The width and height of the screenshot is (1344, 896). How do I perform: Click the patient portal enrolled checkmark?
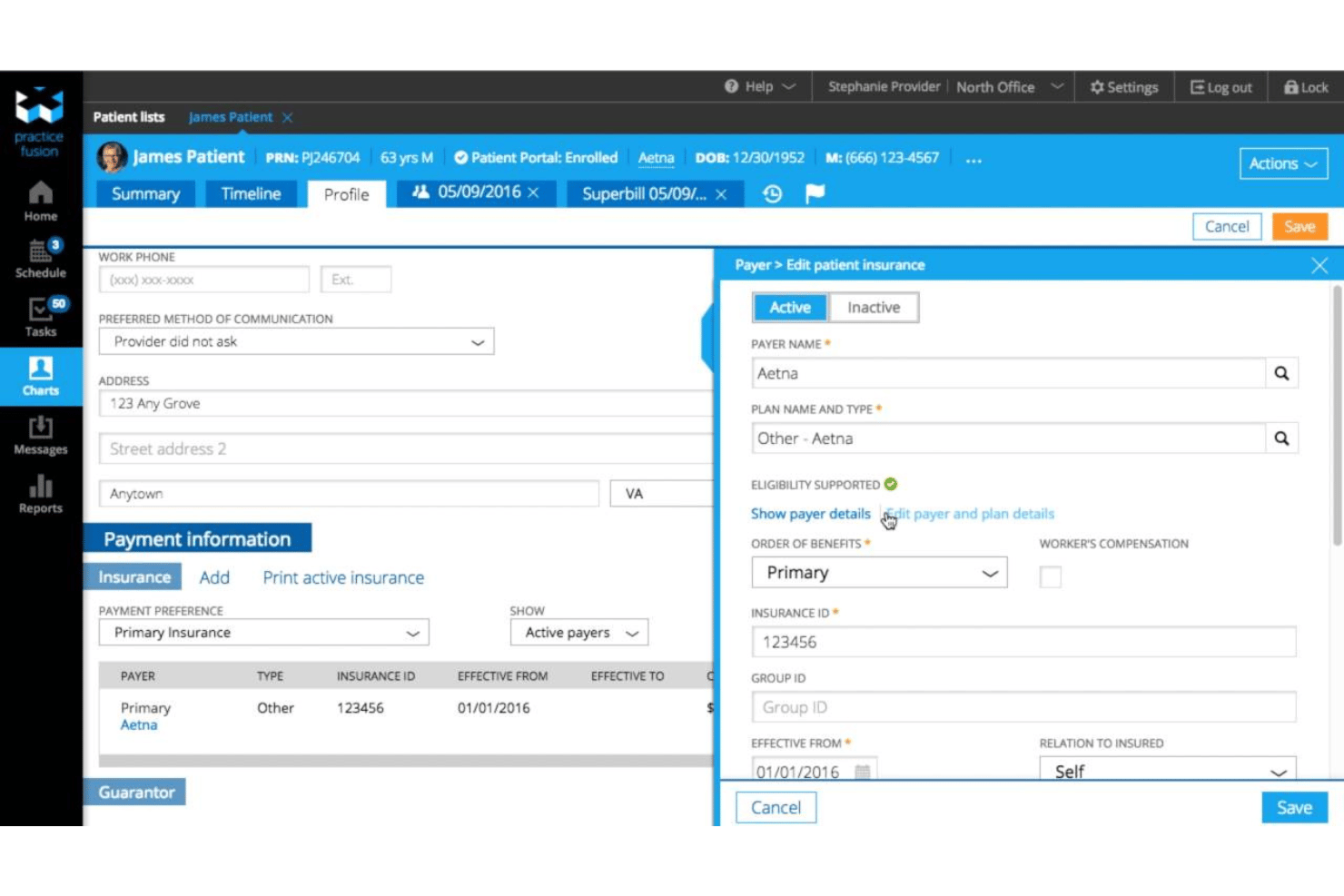[x=460, y=157]
